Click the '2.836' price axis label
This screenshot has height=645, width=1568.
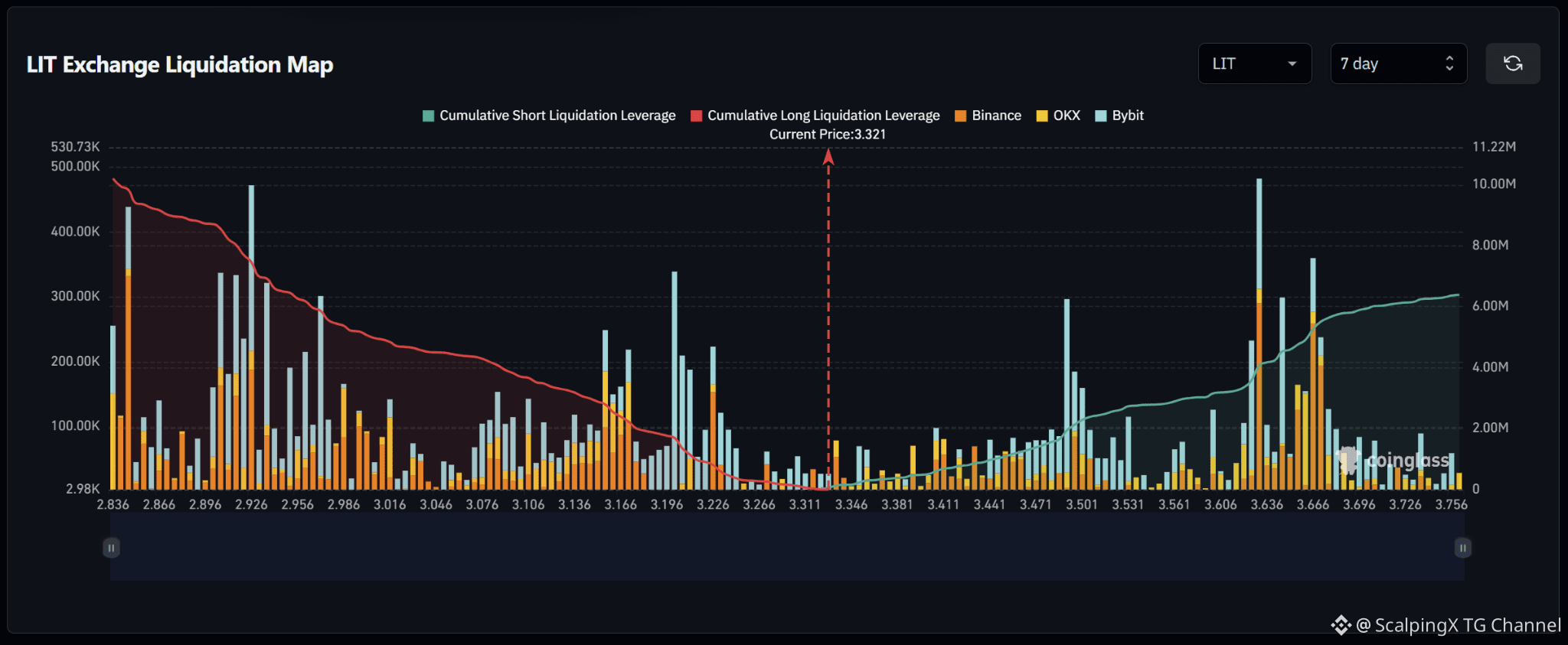[x=113, y=505]
